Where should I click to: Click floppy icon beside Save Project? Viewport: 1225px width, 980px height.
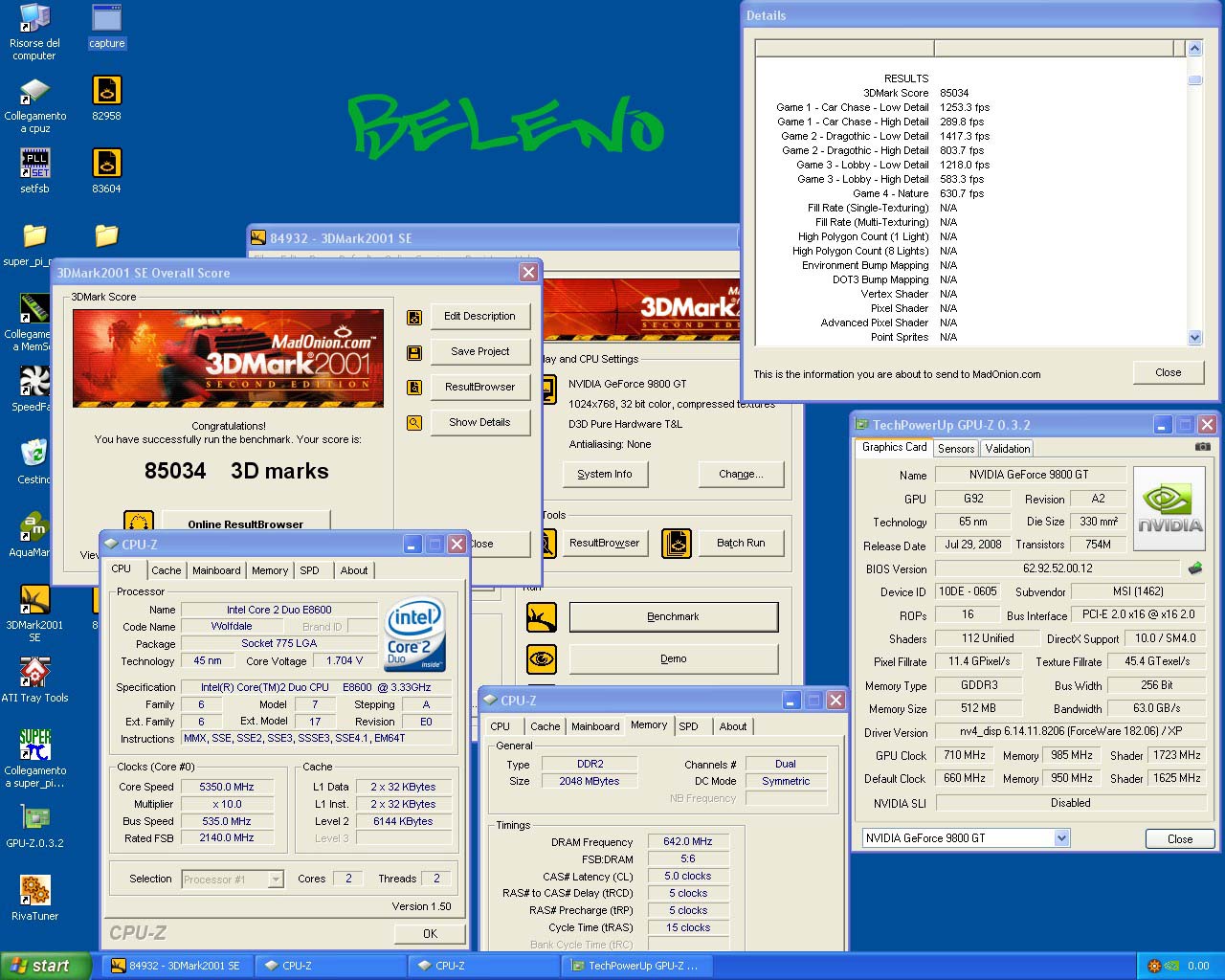tap(414, 352)
